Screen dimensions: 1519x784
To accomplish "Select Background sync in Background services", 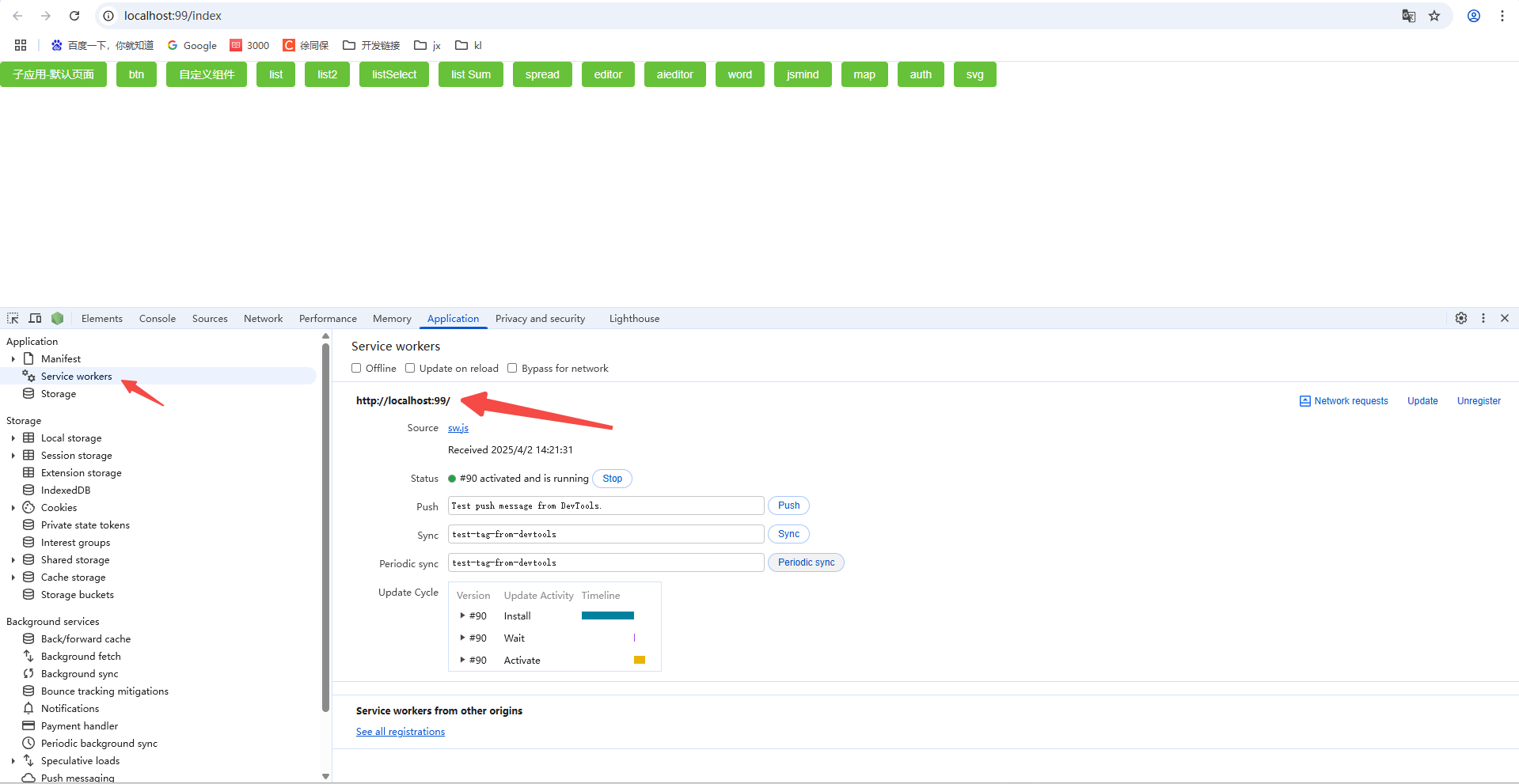I will [x=79, y=673].
